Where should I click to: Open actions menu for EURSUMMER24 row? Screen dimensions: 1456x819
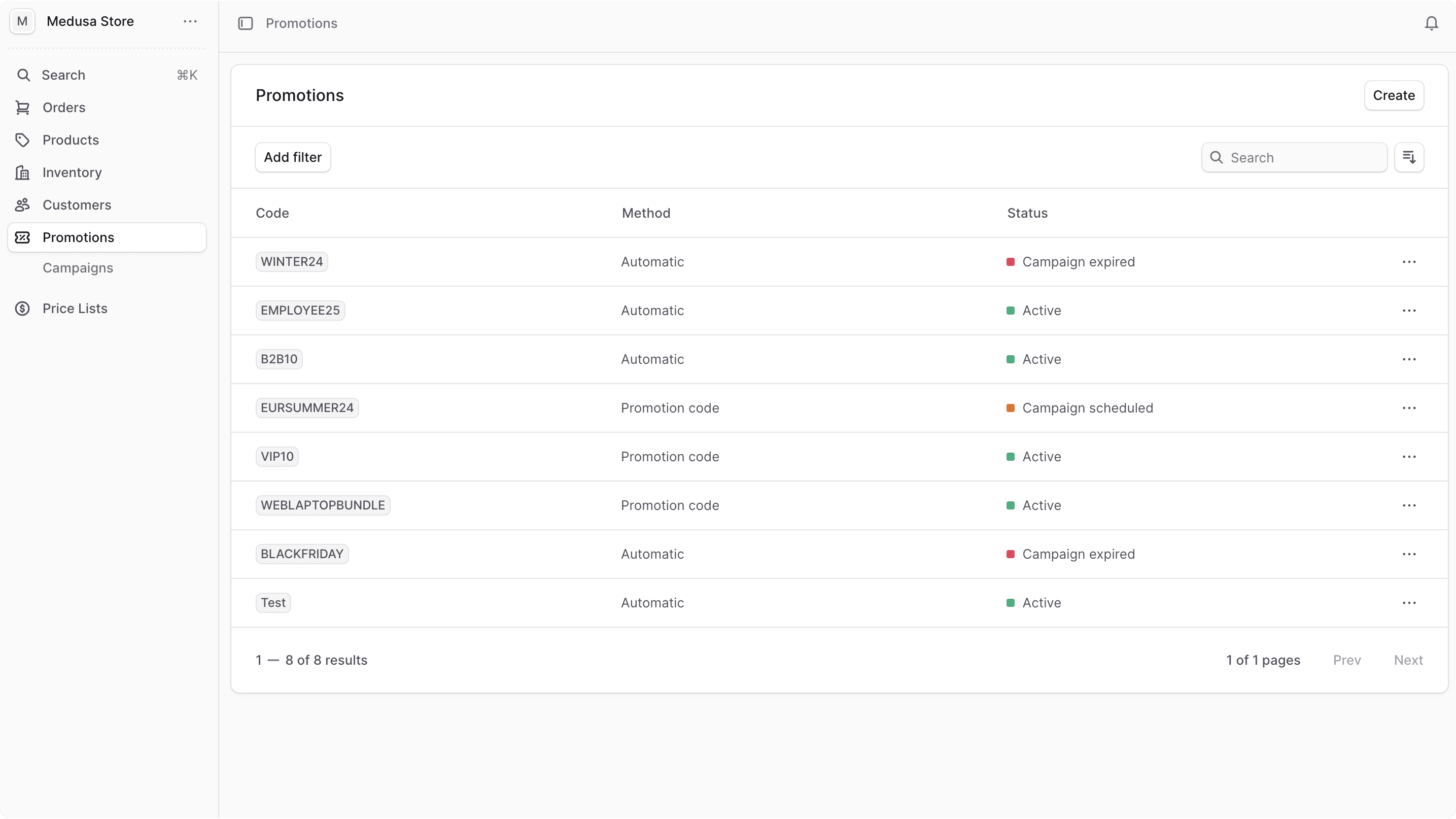point(1408,408)
